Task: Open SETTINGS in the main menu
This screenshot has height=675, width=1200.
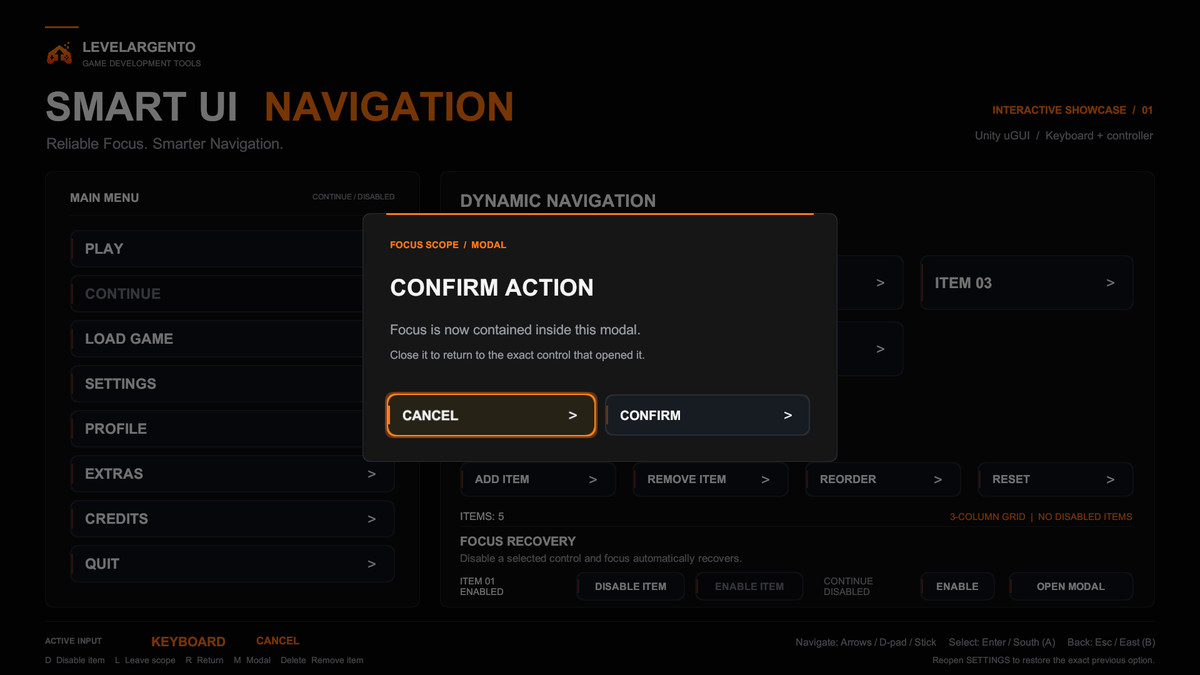Action: pos(216,384)
